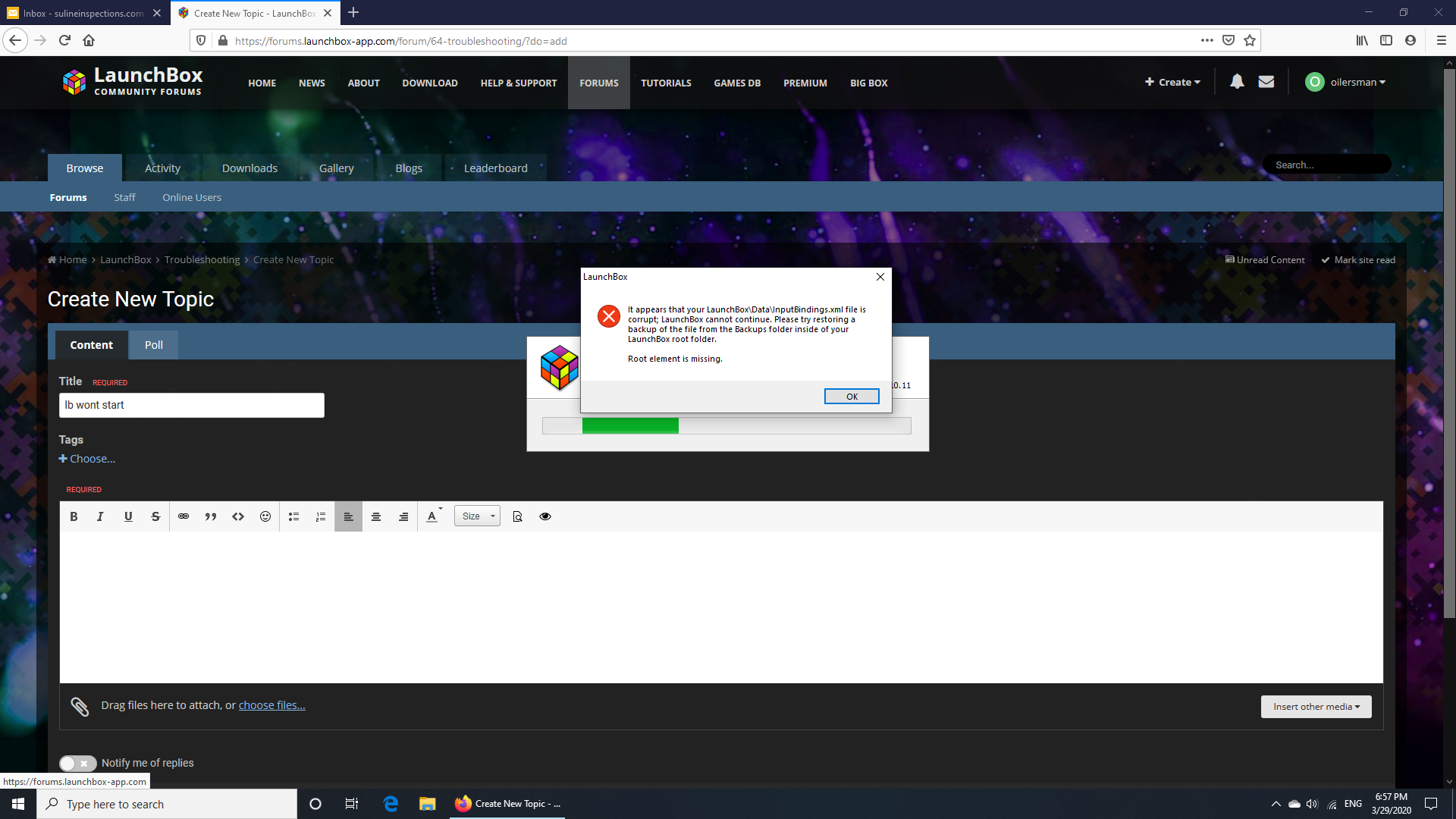Show hidden system tray icons
1456x819 pixels.
point(1276,804)
